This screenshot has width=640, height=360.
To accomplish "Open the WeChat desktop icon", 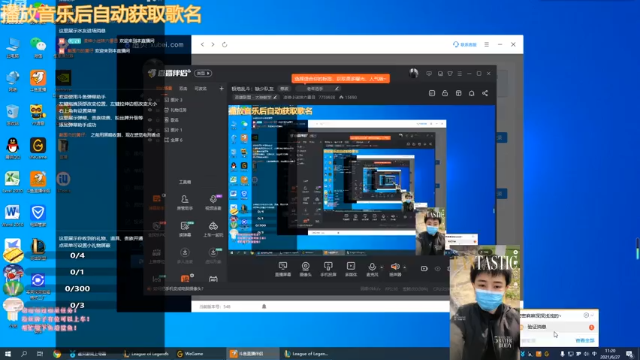I will 38,48.
